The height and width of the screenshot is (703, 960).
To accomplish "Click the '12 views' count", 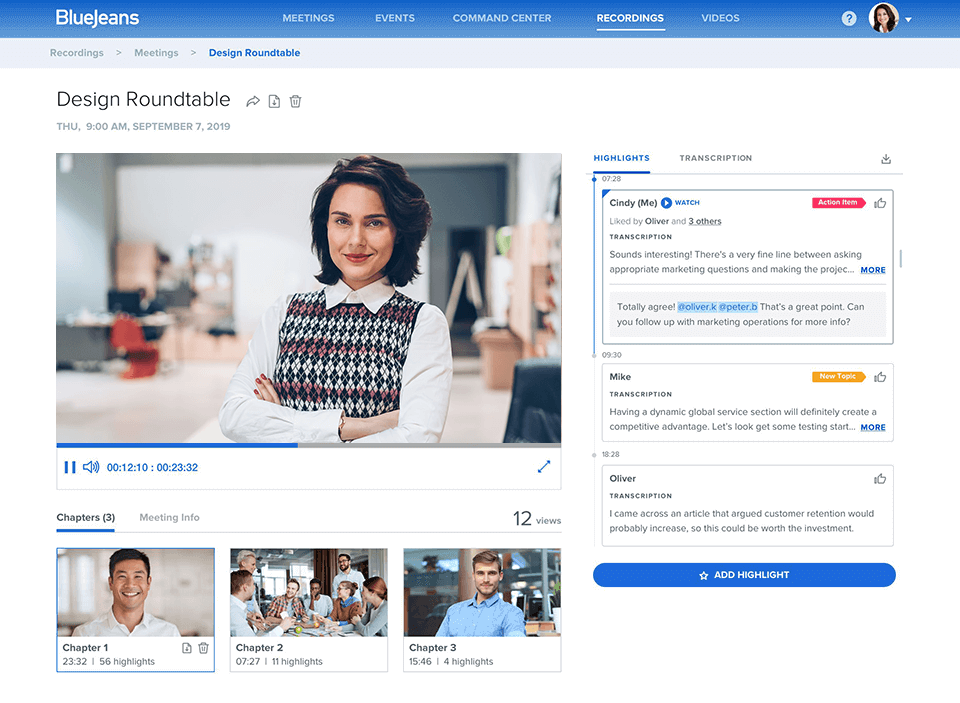I will click(536, 519).
